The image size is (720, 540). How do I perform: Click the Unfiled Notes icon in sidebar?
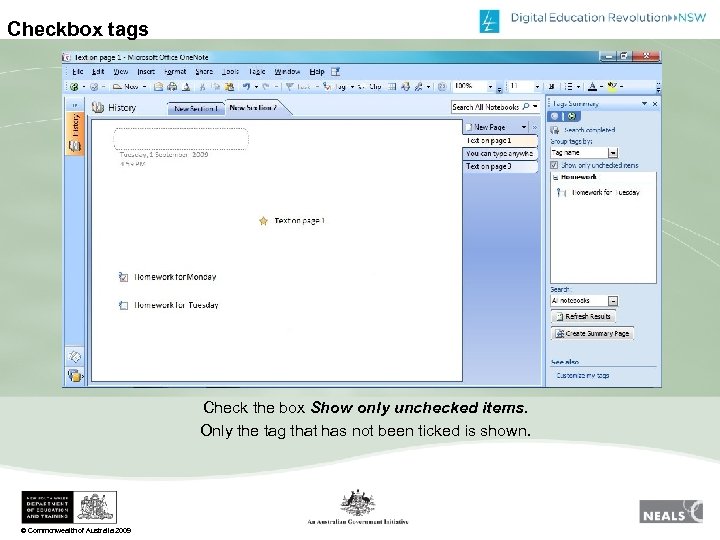74,356
